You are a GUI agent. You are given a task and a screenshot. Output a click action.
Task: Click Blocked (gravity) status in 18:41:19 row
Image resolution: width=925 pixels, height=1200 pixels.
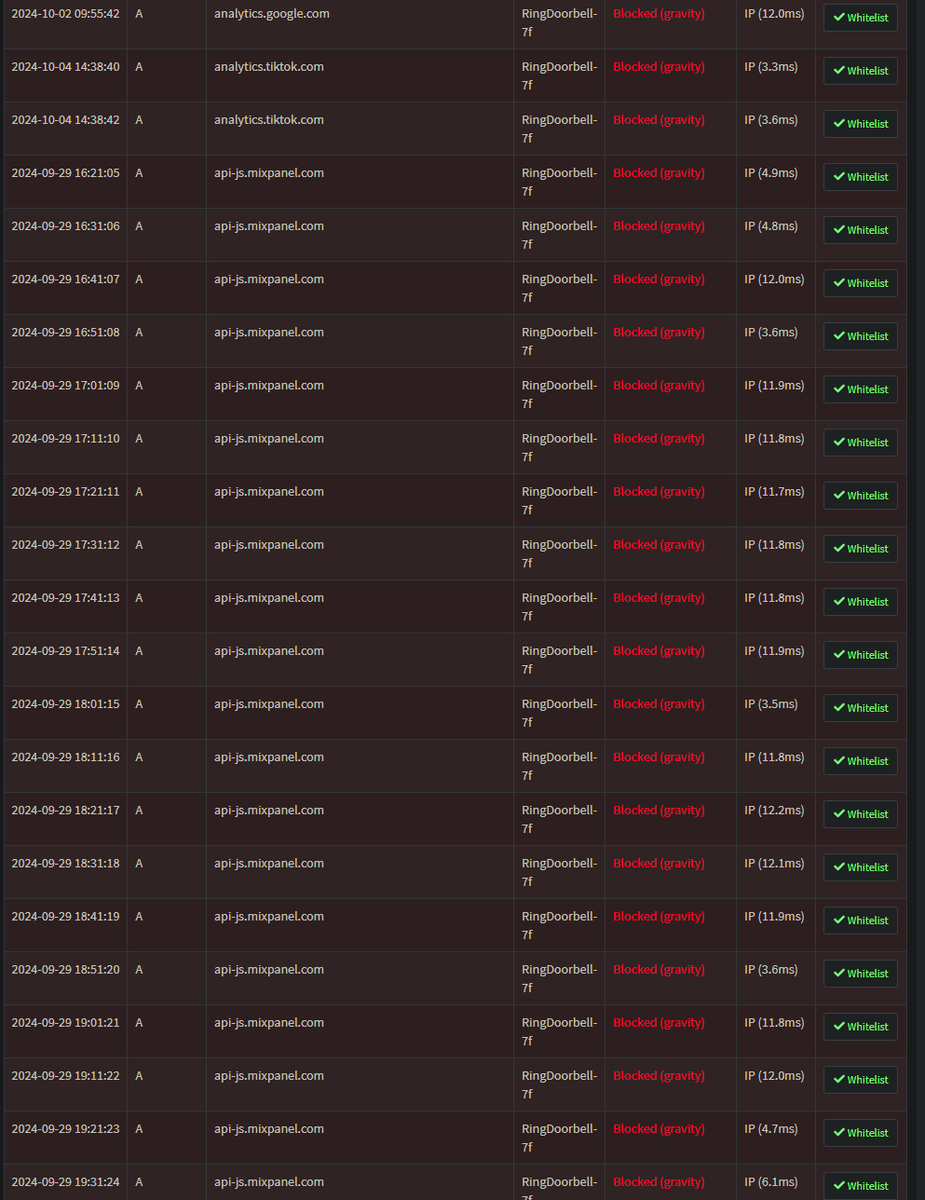click(x=659, y=916)
